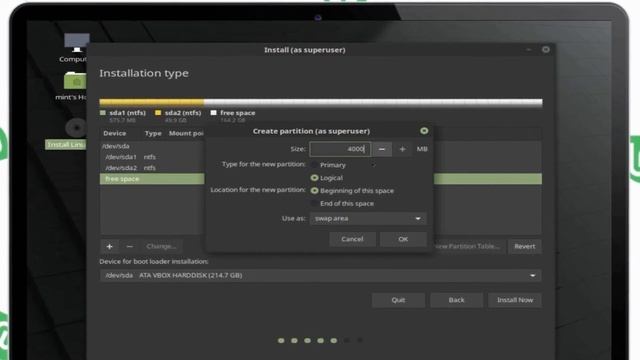The height and width of the screenshot is (360, 640).
Task: Click the Type column header
Action: point(153,133)
